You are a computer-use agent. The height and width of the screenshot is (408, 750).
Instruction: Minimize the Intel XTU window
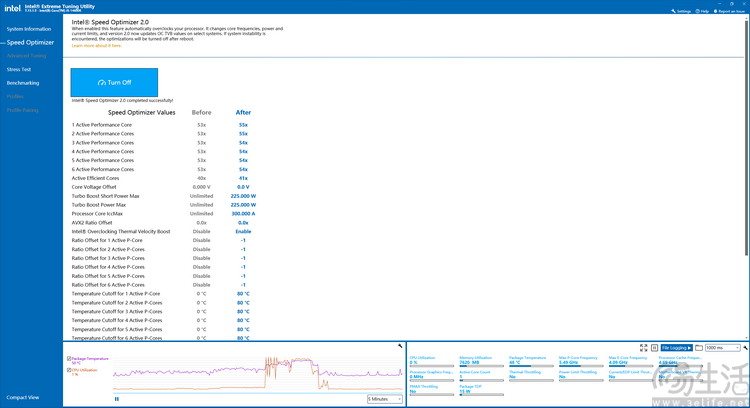click(x=720, y=3)
